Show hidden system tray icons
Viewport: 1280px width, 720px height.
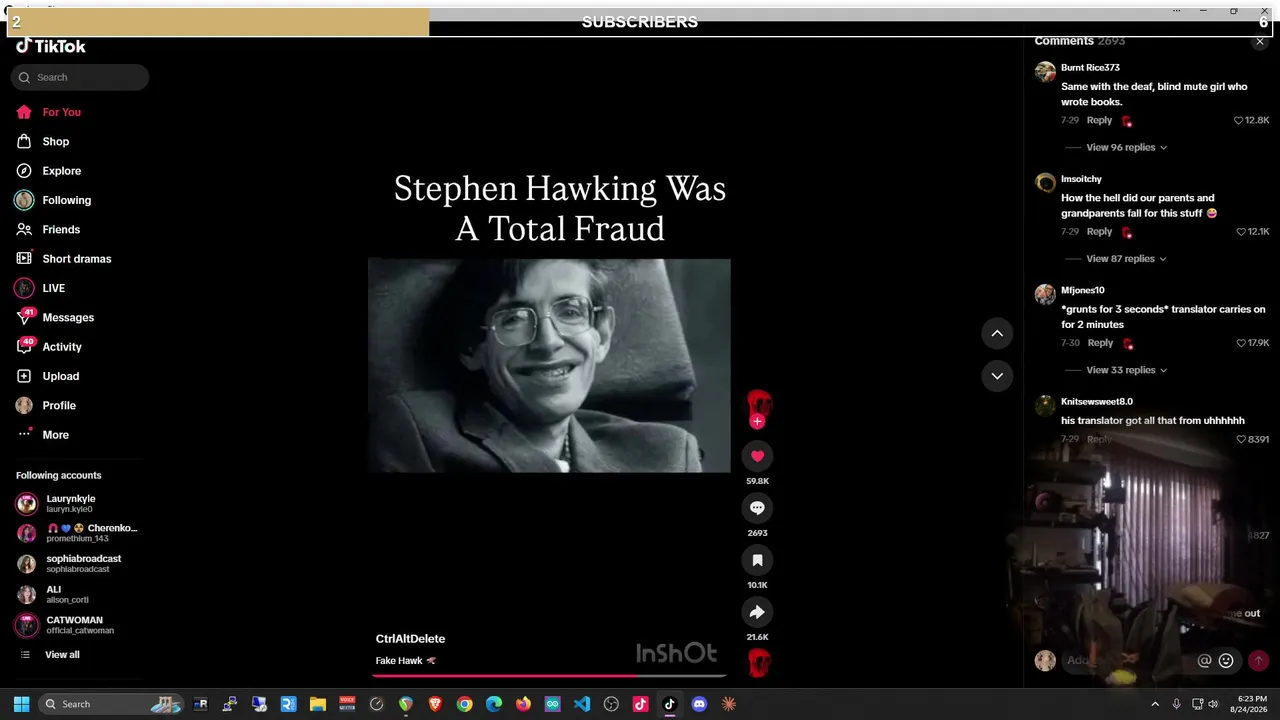click(1155, 704)
